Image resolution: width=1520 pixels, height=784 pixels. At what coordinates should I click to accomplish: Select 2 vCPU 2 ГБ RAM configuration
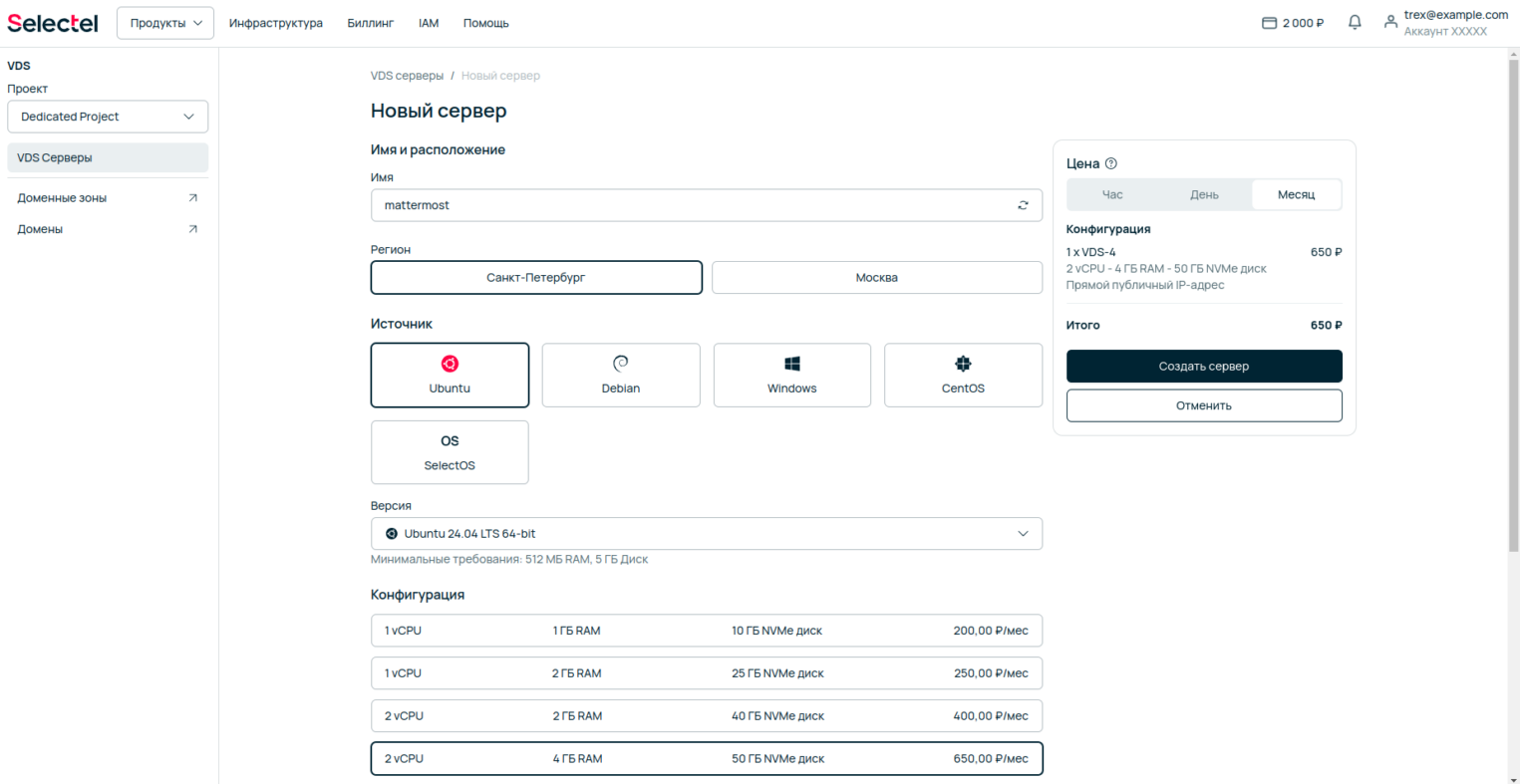(x=707, y=716)
